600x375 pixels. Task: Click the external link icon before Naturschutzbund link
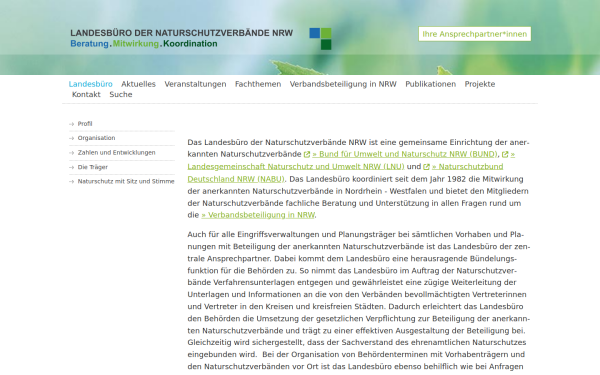[427, 167]
